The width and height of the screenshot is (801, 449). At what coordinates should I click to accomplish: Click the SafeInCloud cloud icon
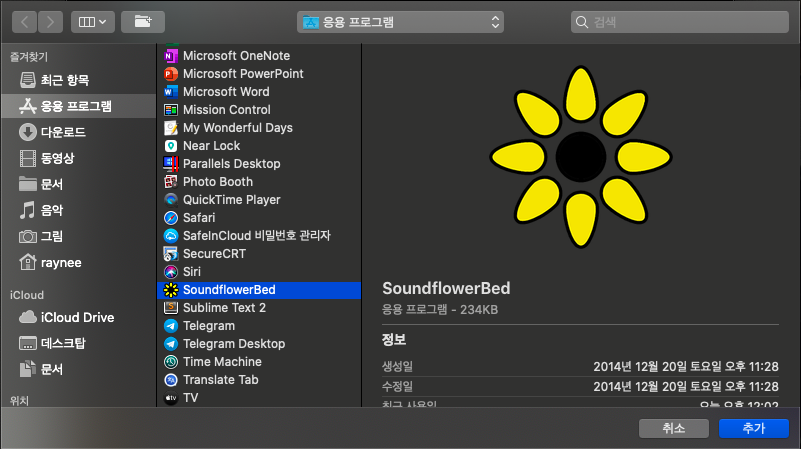tap(171, 235)
